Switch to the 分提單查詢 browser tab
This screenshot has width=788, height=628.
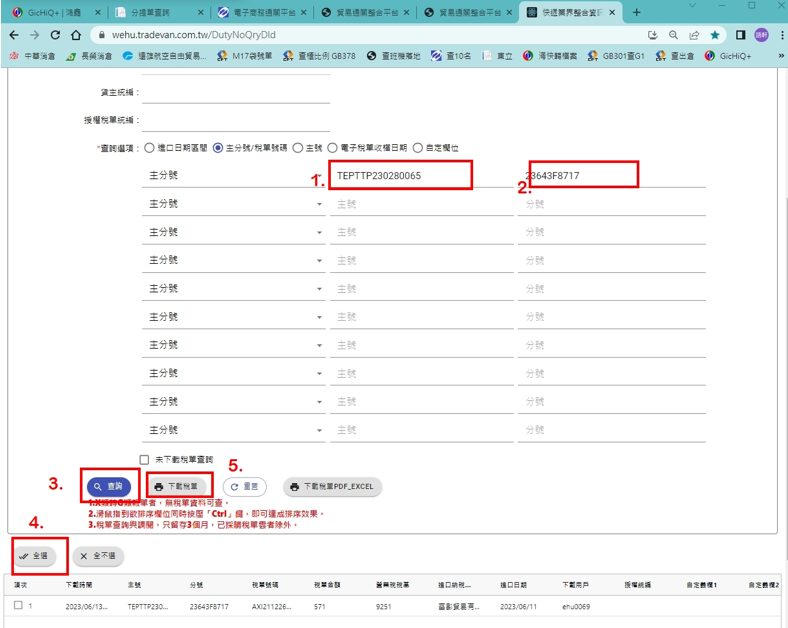coord(150,12)
